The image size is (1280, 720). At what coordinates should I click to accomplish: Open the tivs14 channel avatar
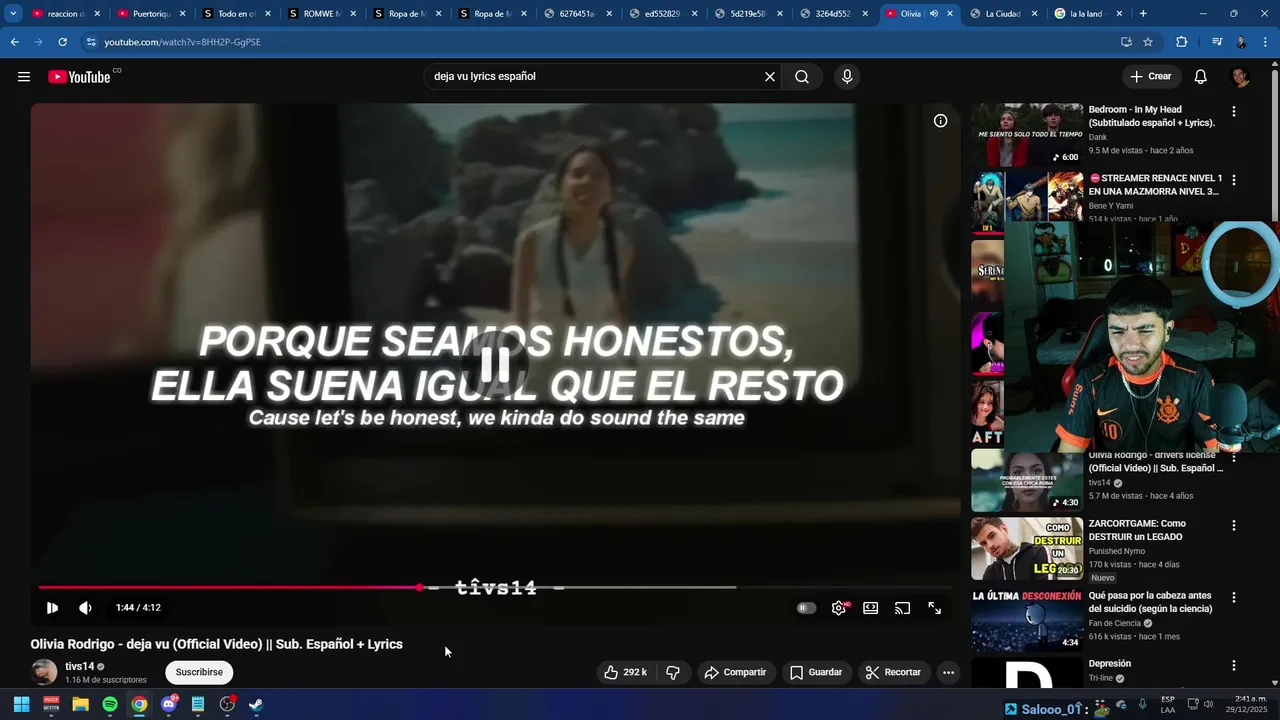[x=44, y=672]
